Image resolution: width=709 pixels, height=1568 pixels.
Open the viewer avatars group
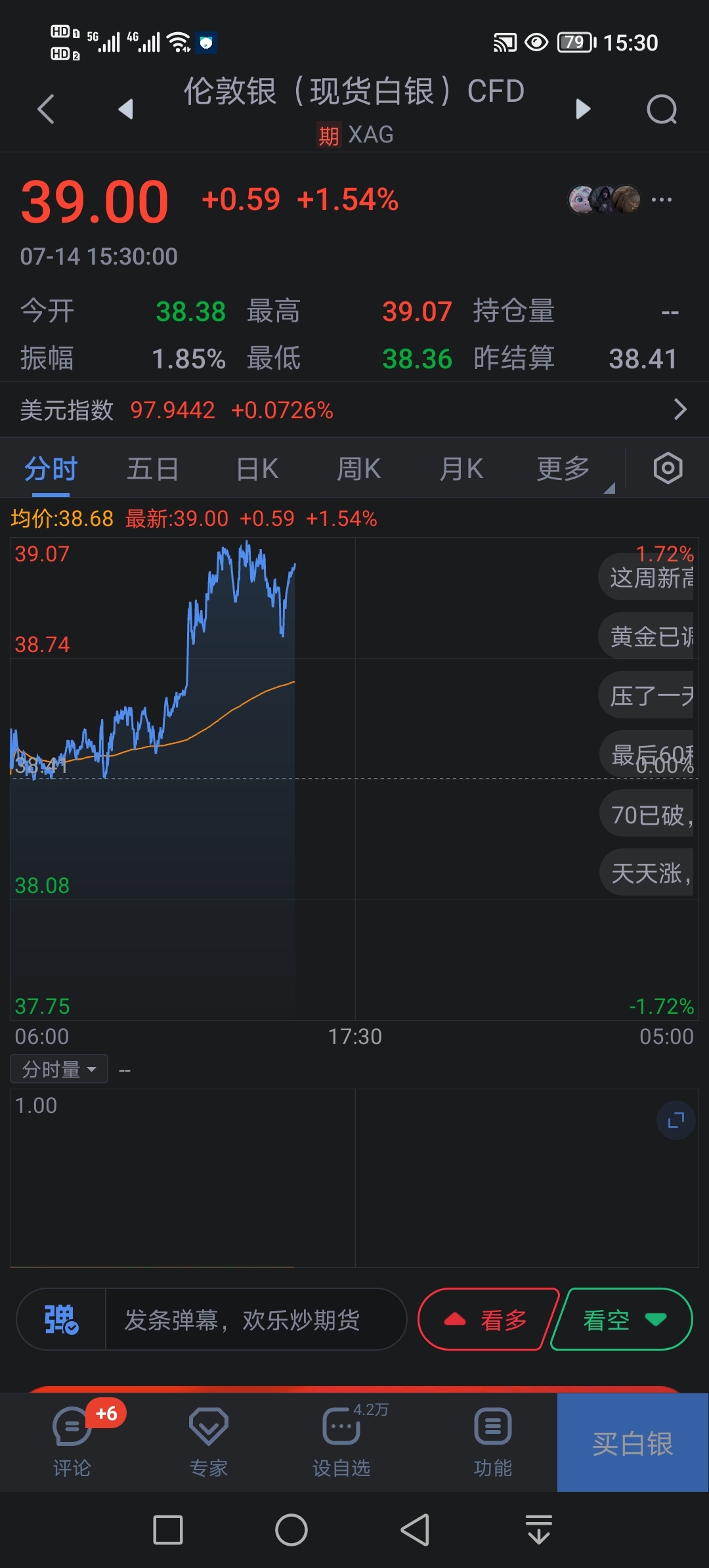pos(604,200)
